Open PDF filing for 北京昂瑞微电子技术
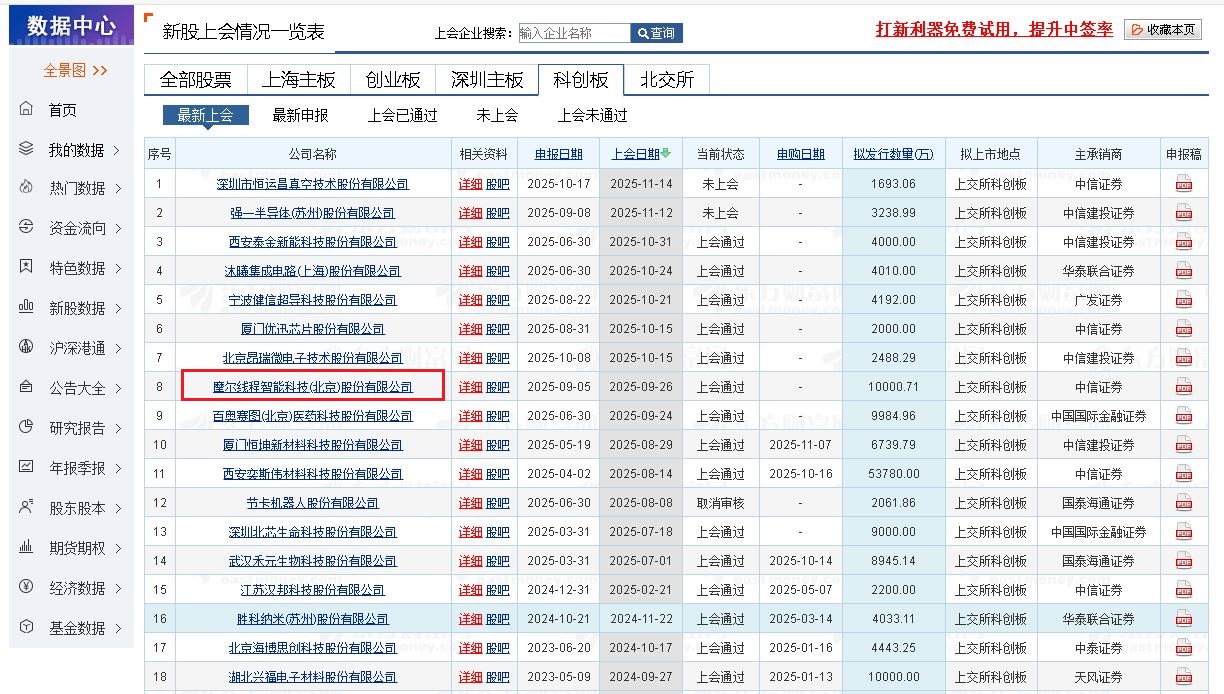 pyautogui.click(x=1184, y=358)
